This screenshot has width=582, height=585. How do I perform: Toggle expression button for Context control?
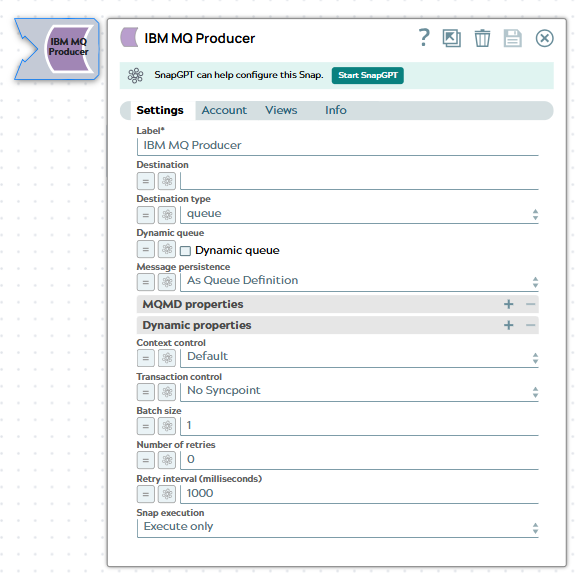pyautogui.click(x=146, y=358)
